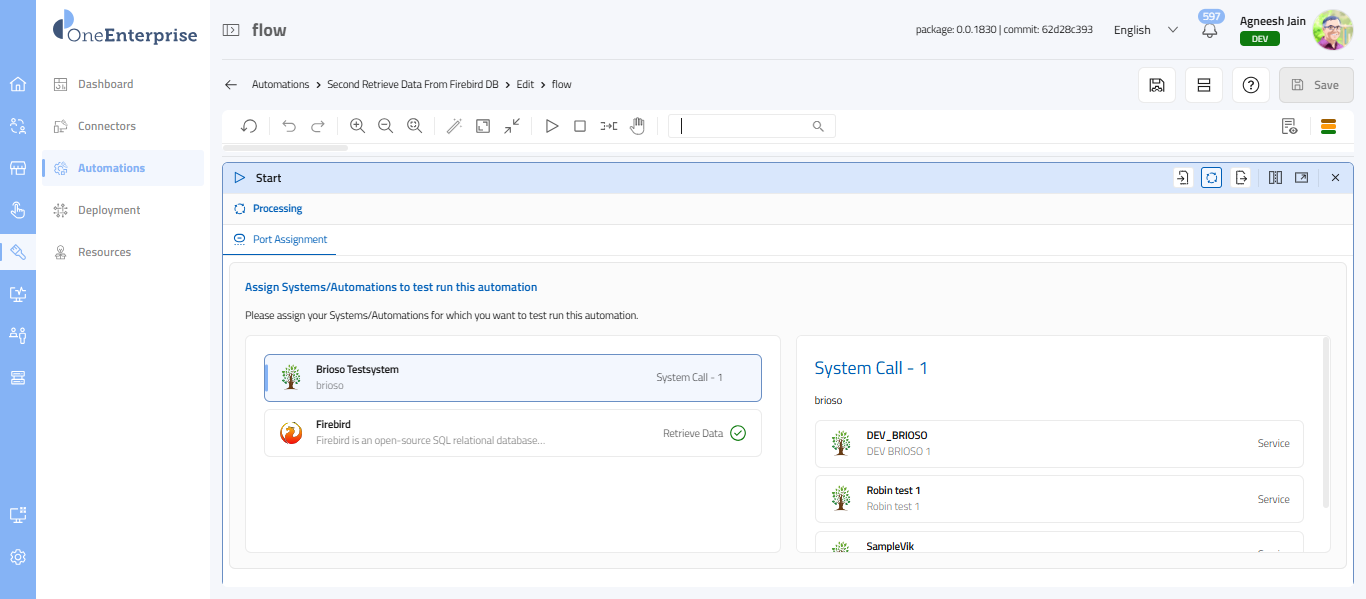This screenshot has width=1366, height=599.
Task: Select the hand pan tool
Action: pyautogui.click(x=637, y=126)
